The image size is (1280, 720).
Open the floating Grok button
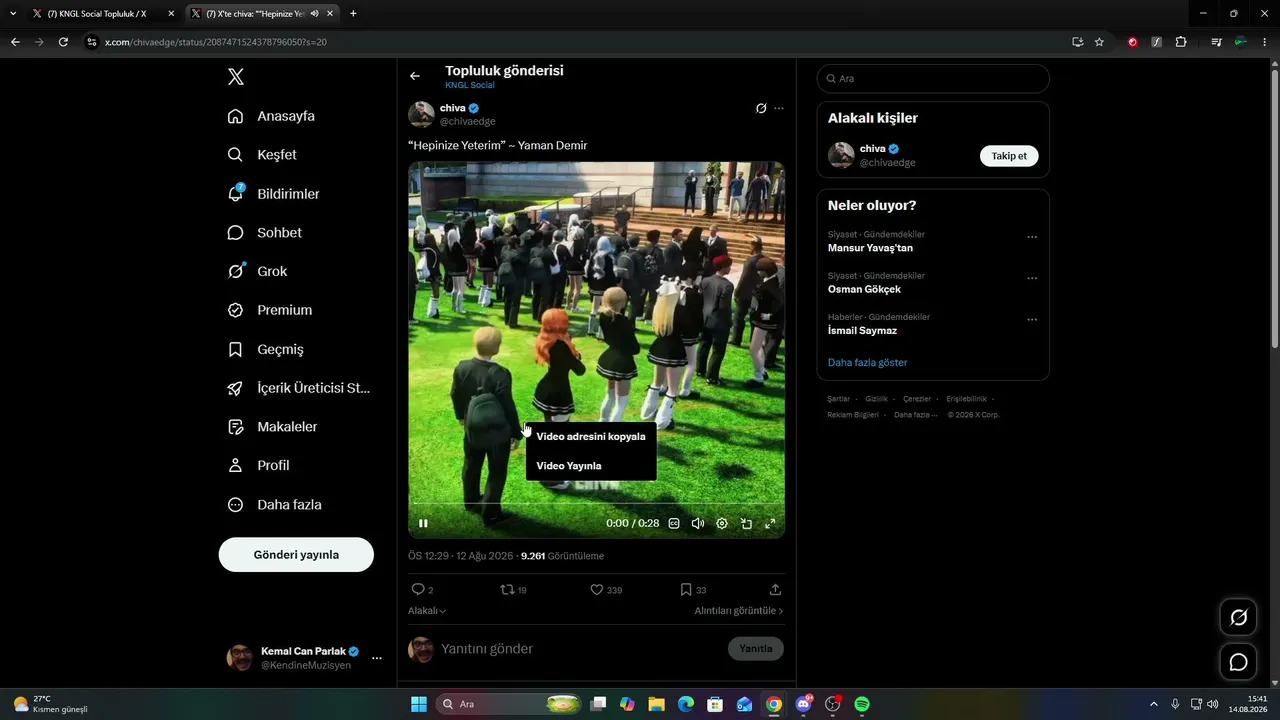(x=1238, y=617)
